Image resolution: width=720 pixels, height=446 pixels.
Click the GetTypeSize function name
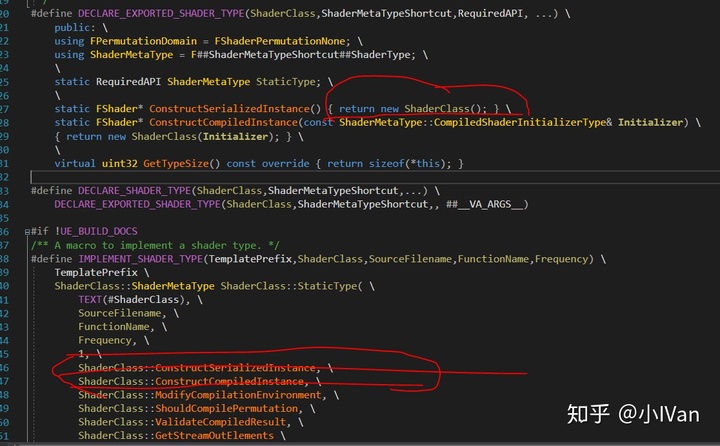pyautogui.click(x=176, y=164)
